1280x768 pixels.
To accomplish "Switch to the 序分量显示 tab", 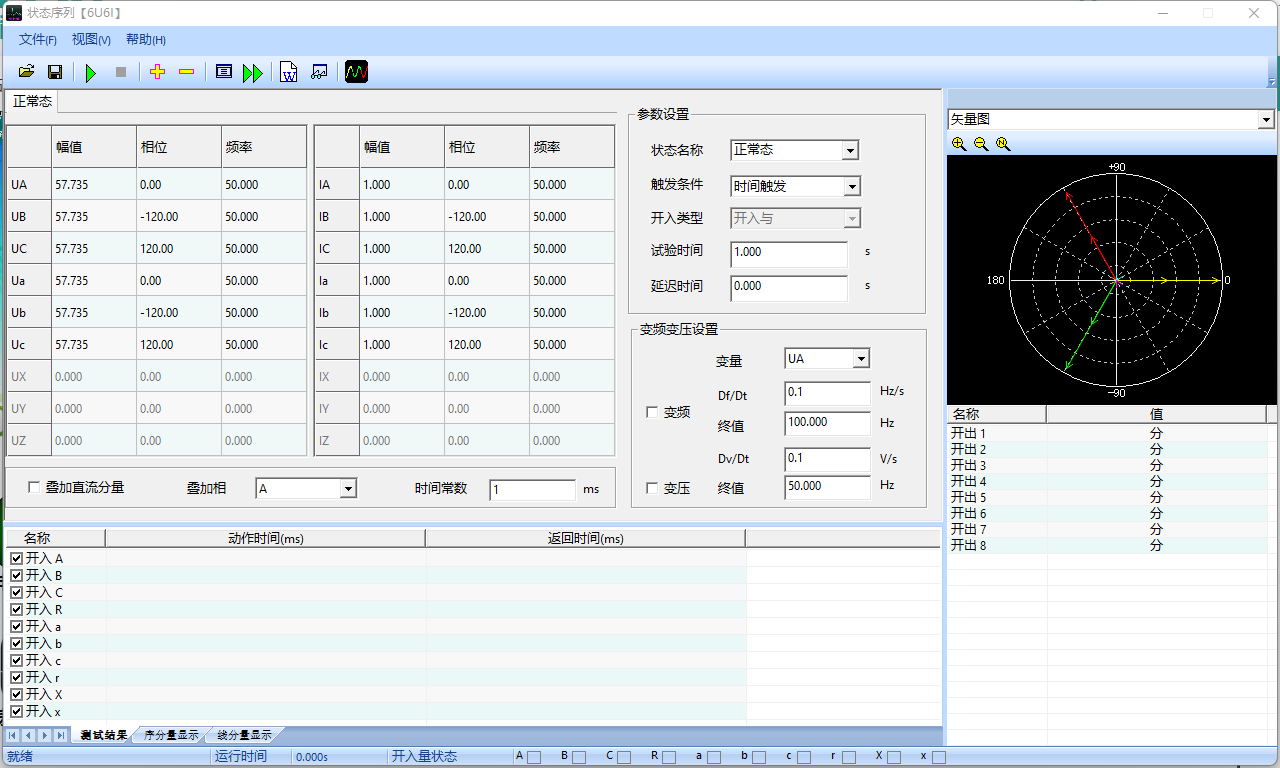I will (171, 735).
